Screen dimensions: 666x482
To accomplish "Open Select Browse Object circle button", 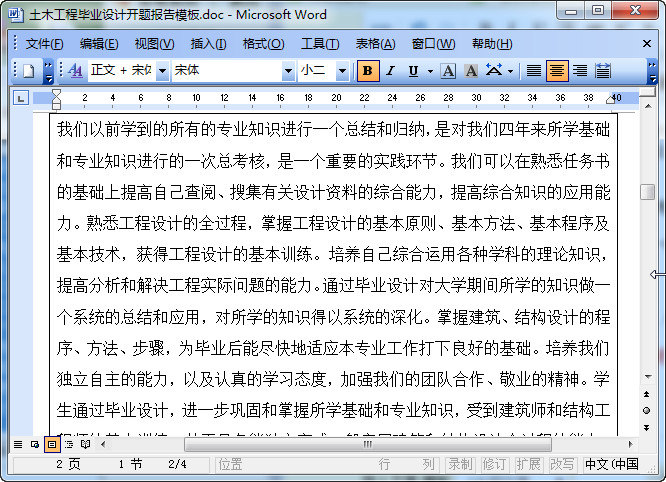I will [646, 411].
